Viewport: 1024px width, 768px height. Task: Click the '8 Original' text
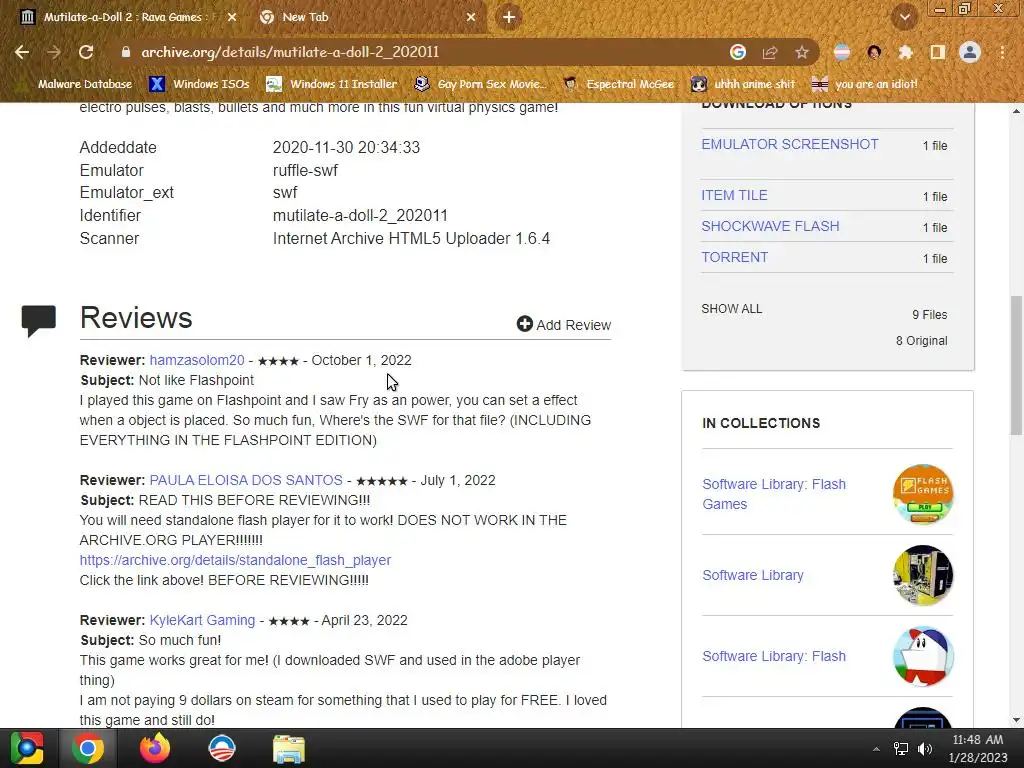pyautogui.click(x=921, y=341)
